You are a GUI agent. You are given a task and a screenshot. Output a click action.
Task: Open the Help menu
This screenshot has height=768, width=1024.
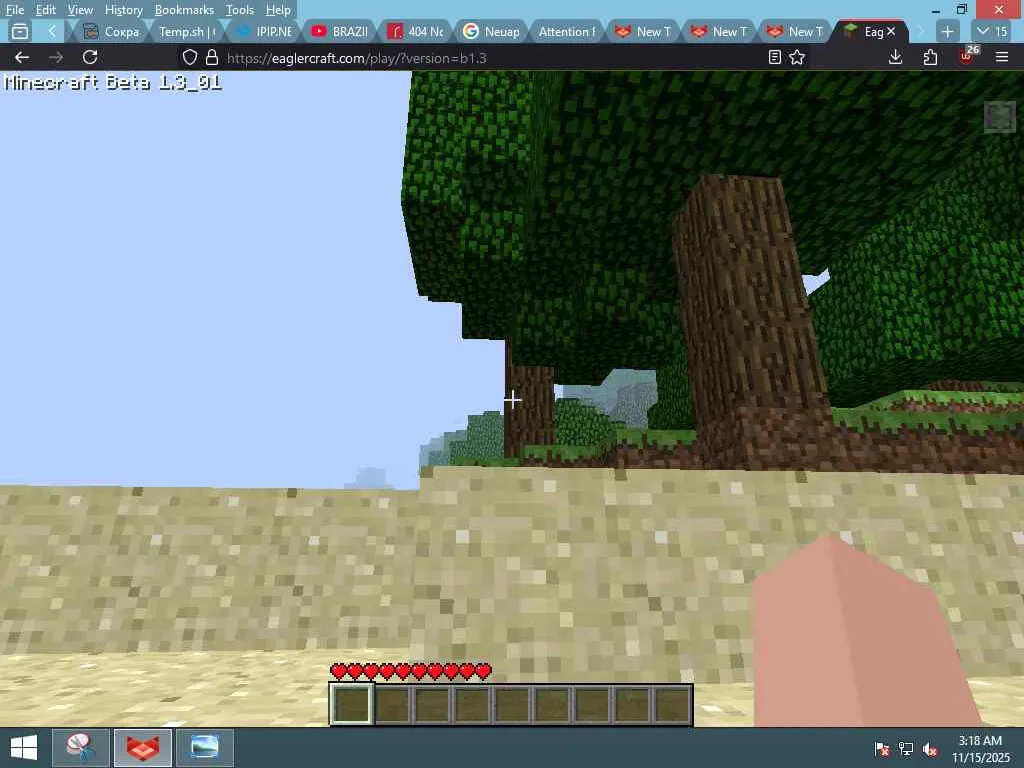(x=278, y=10)
